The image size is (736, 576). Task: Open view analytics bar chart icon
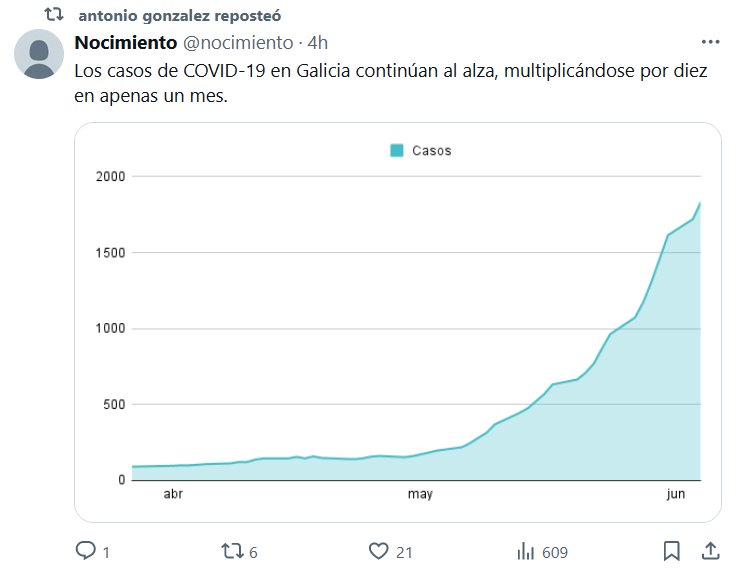[526, 551]
